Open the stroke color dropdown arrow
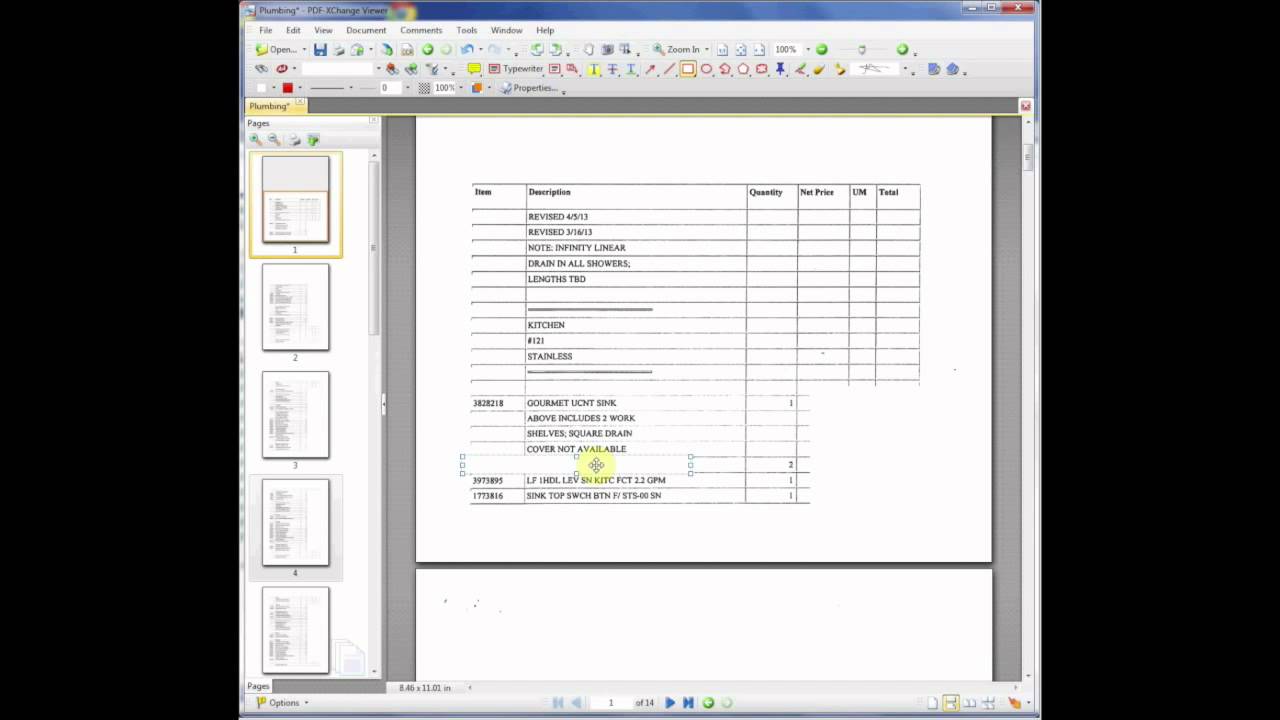The height and width of the screenshot is (720, 1280). pos(300,88)
